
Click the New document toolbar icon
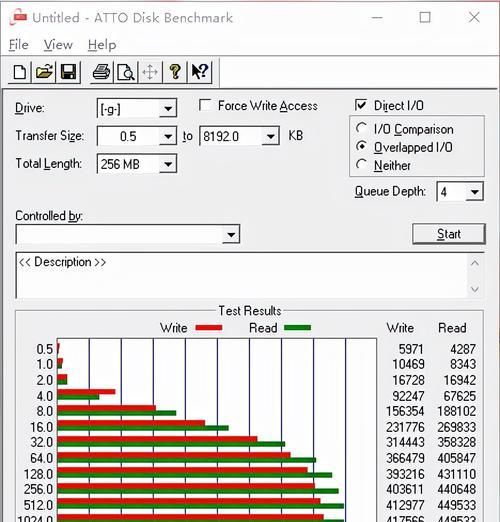pyautogui.click(x=20, y=72)
